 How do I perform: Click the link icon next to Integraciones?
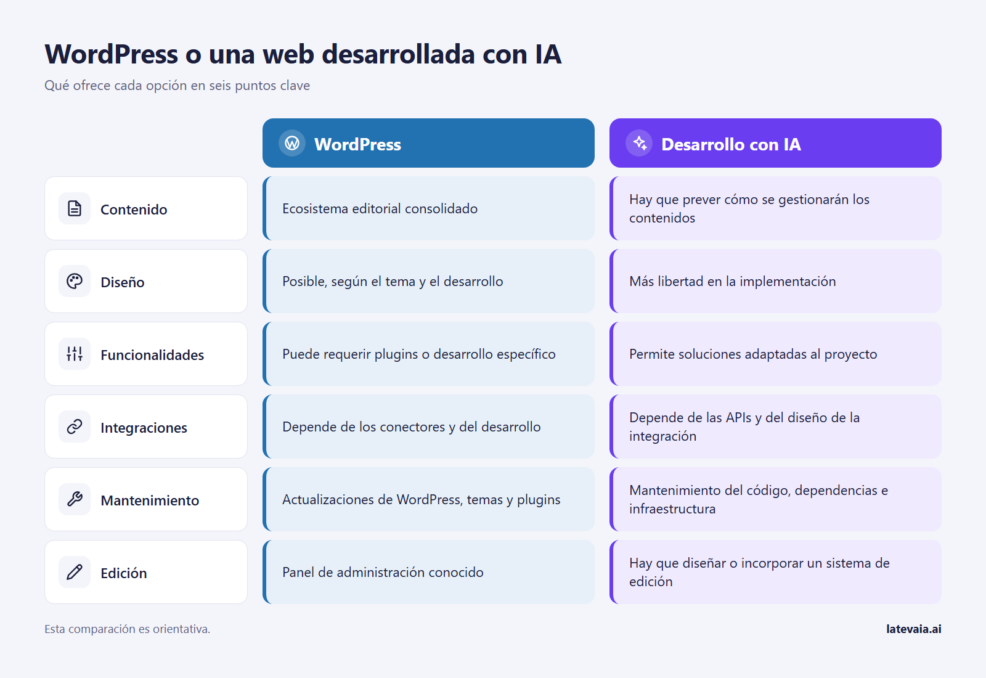coord(74,426)
